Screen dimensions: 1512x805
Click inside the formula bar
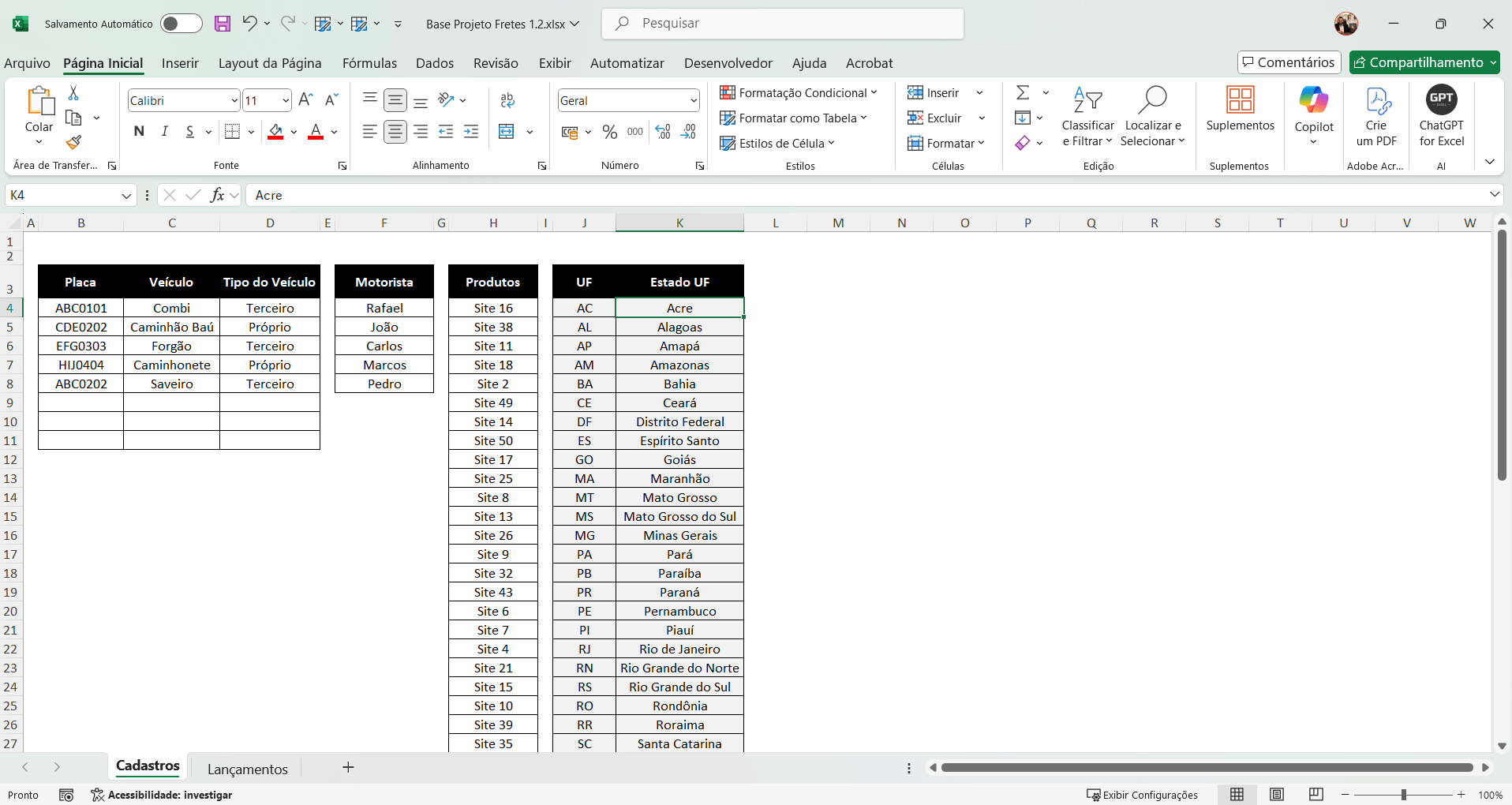pyautogui.click(x=552, y=195)
